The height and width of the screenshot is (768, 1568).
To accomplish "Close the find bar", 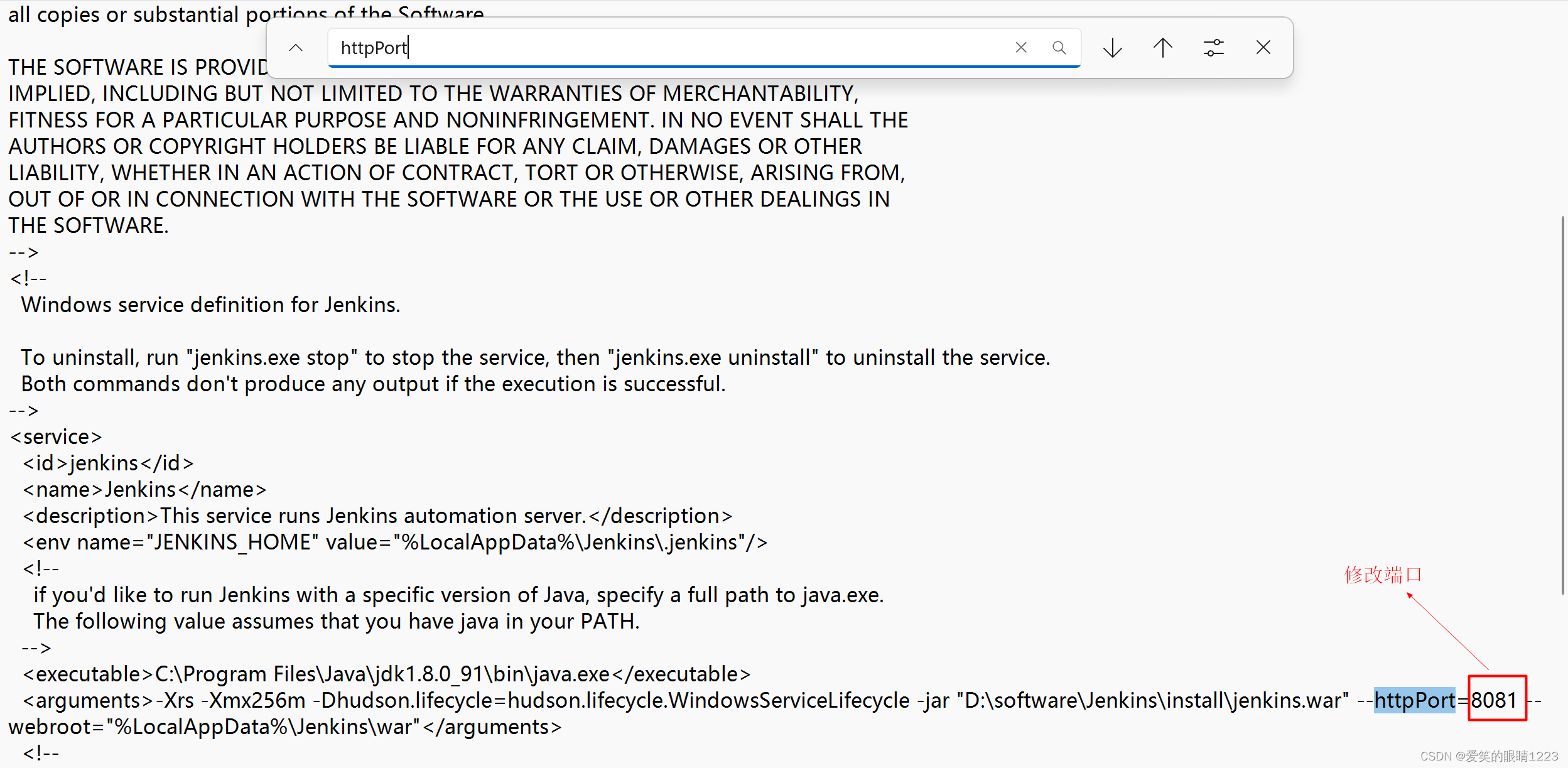I will point(1263,48).
